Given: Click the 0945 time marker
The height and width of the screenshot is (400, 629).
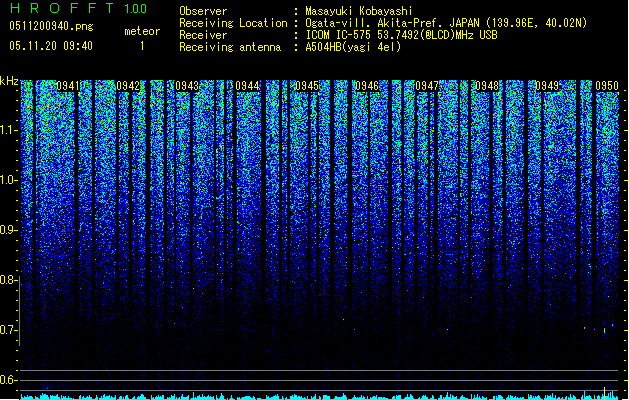Looking at the screenshot, I should [307, 86].
